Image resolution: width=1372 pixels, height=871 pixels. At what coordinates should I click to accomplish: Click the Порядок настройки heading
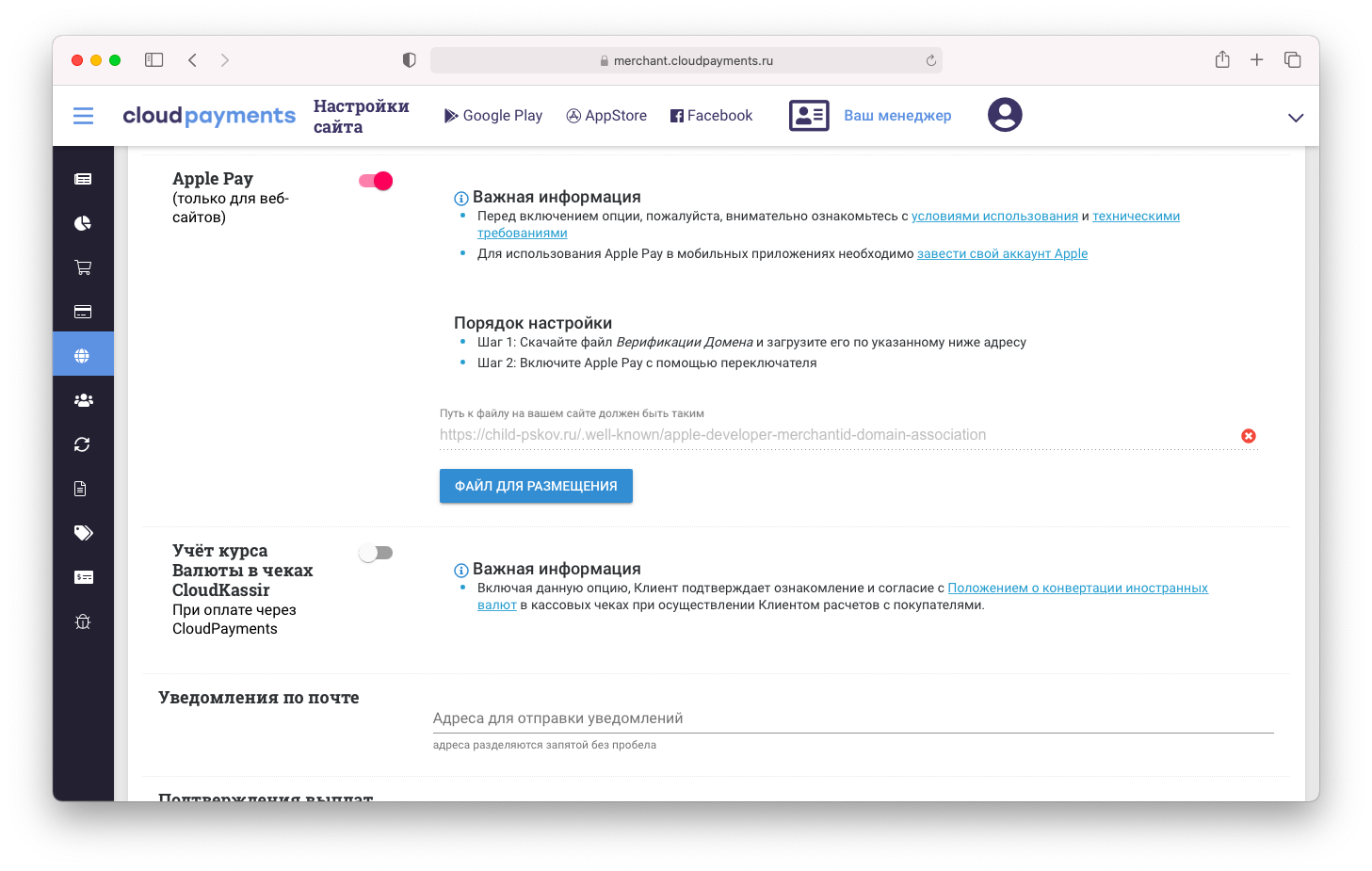point(533,323)
